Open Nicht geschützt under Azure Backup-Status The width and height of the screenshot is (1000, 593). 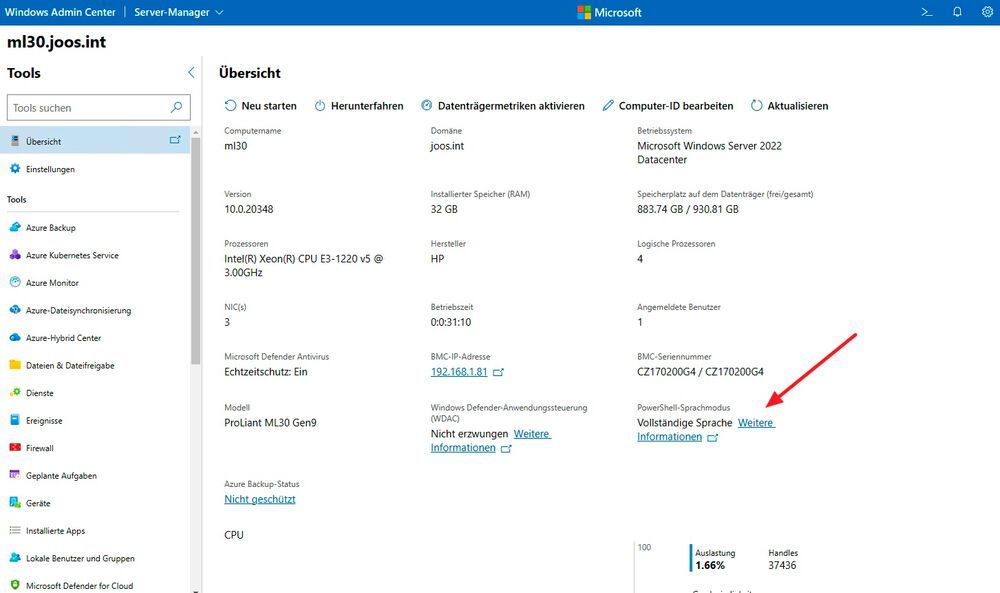(x=260, y=498)
